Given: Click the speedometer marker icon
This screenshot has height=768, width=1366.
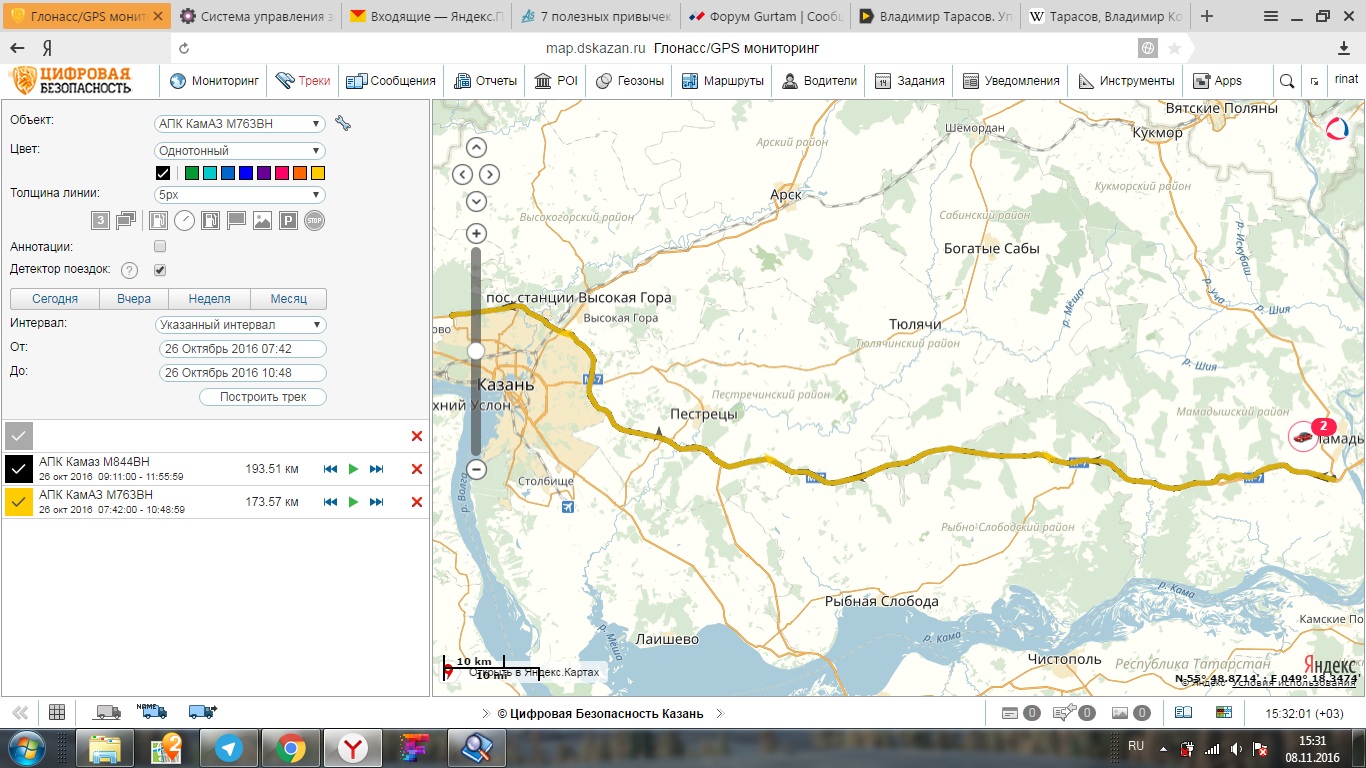Looking at the screenshot, I should pos(184,221).
